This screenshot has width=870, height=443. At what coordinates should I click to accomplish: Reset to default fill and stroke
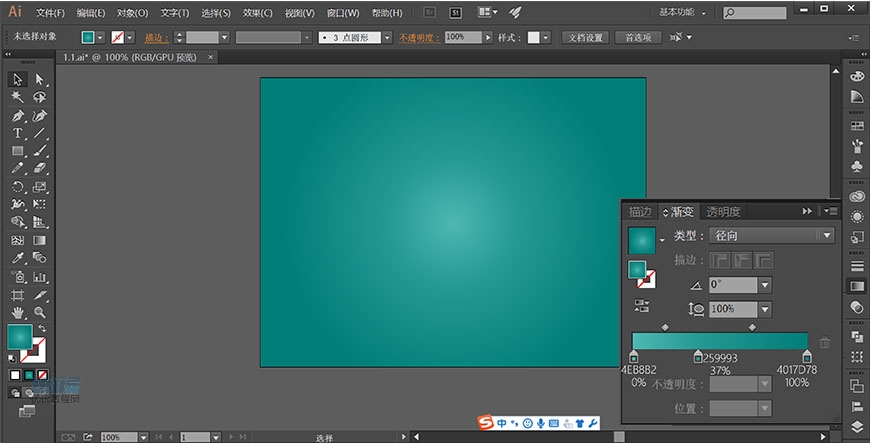pyautogui.click(x=11, y=357)
